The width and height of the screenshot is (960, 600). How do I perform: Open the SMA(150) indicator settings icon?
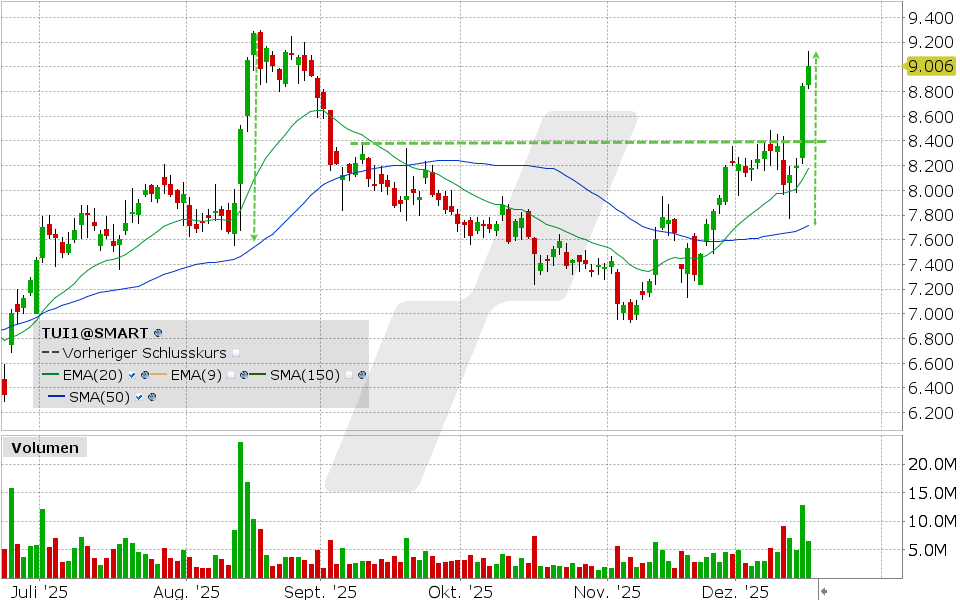(361, 376)
